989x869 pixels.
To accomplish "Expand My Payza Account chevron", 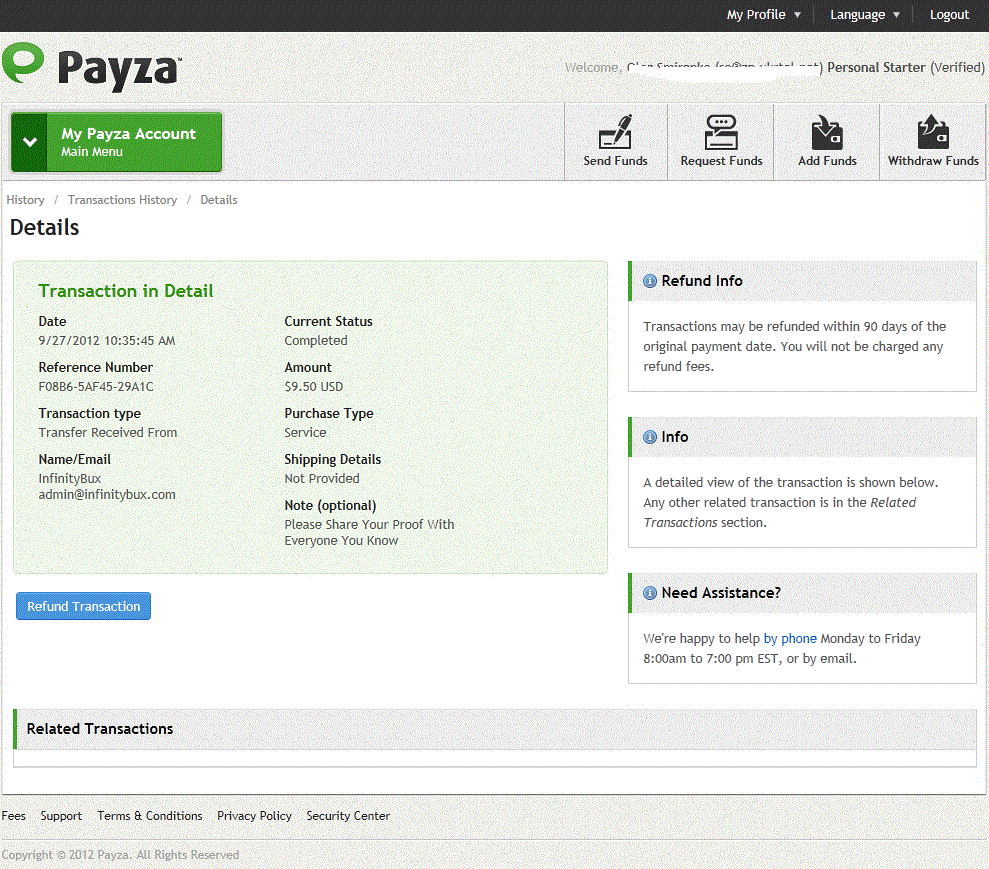I will tap(30, 142).
